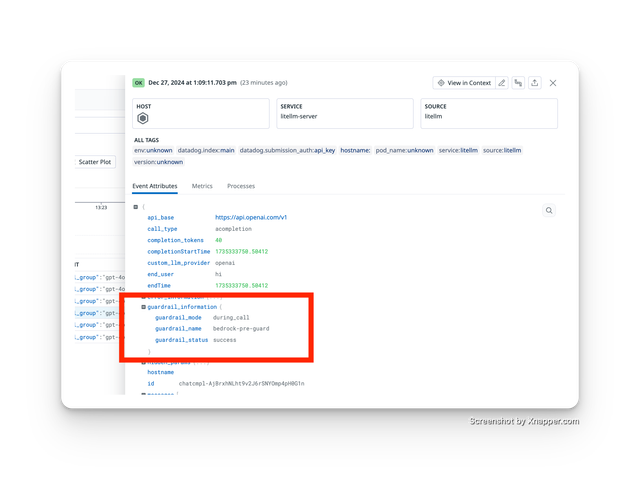Click the service:litellm tag
Viewport: 640px width, 487px height.
tap(460, 150)
